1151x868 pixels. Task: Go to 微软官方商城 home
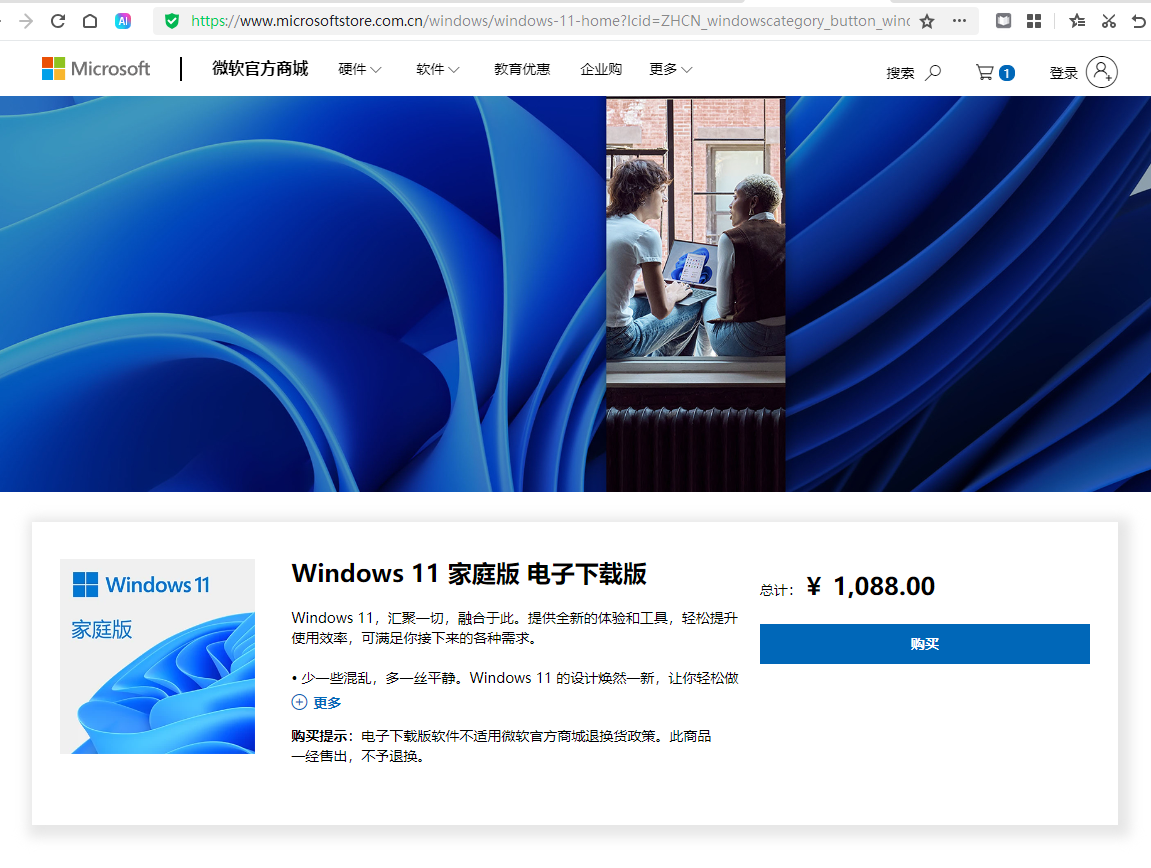click(261, 68)
